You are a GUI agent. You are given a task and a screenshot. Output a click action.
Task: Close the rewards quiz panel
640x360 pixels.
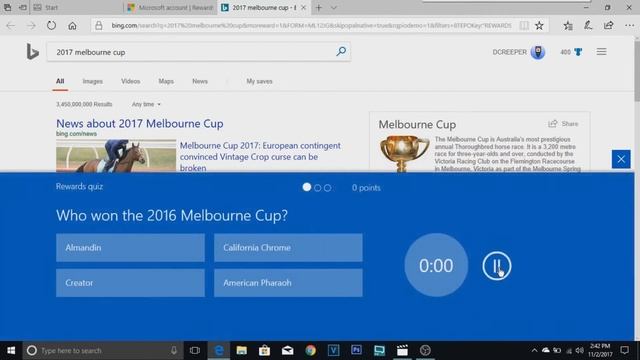pos(621,159)
